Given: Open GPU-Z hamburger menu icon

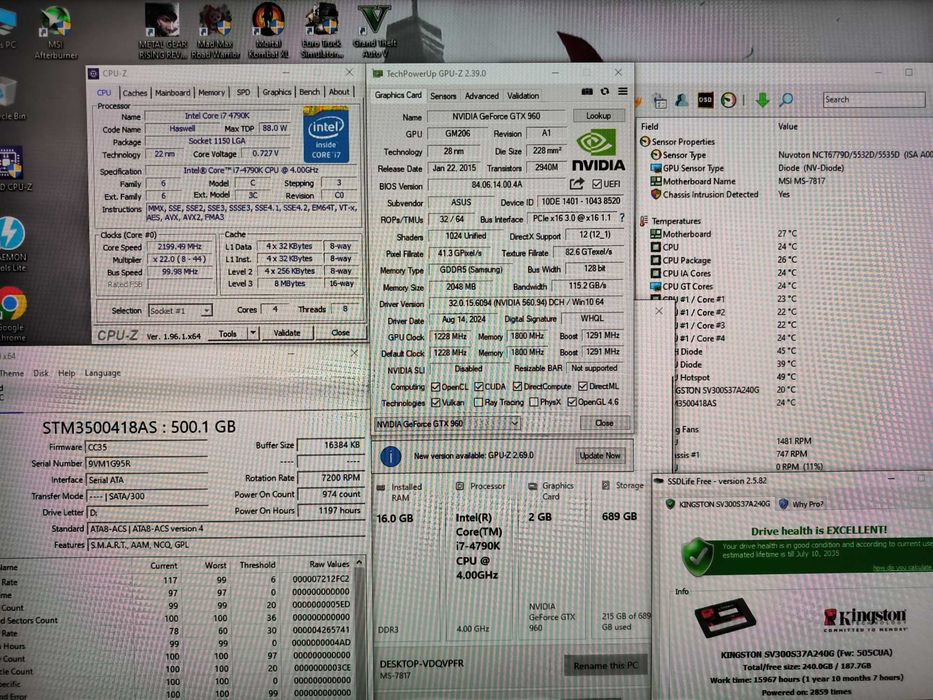Looking at the screenshot, I should pyautogui.click(x=622, y=92).
